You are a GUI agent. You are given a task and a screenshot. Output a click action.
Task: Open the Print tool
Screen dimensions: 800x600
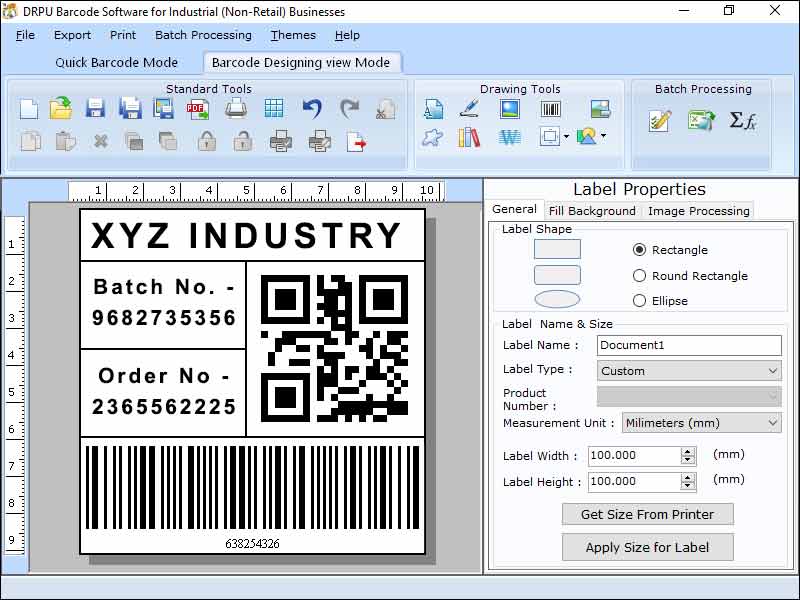(236, 108)
